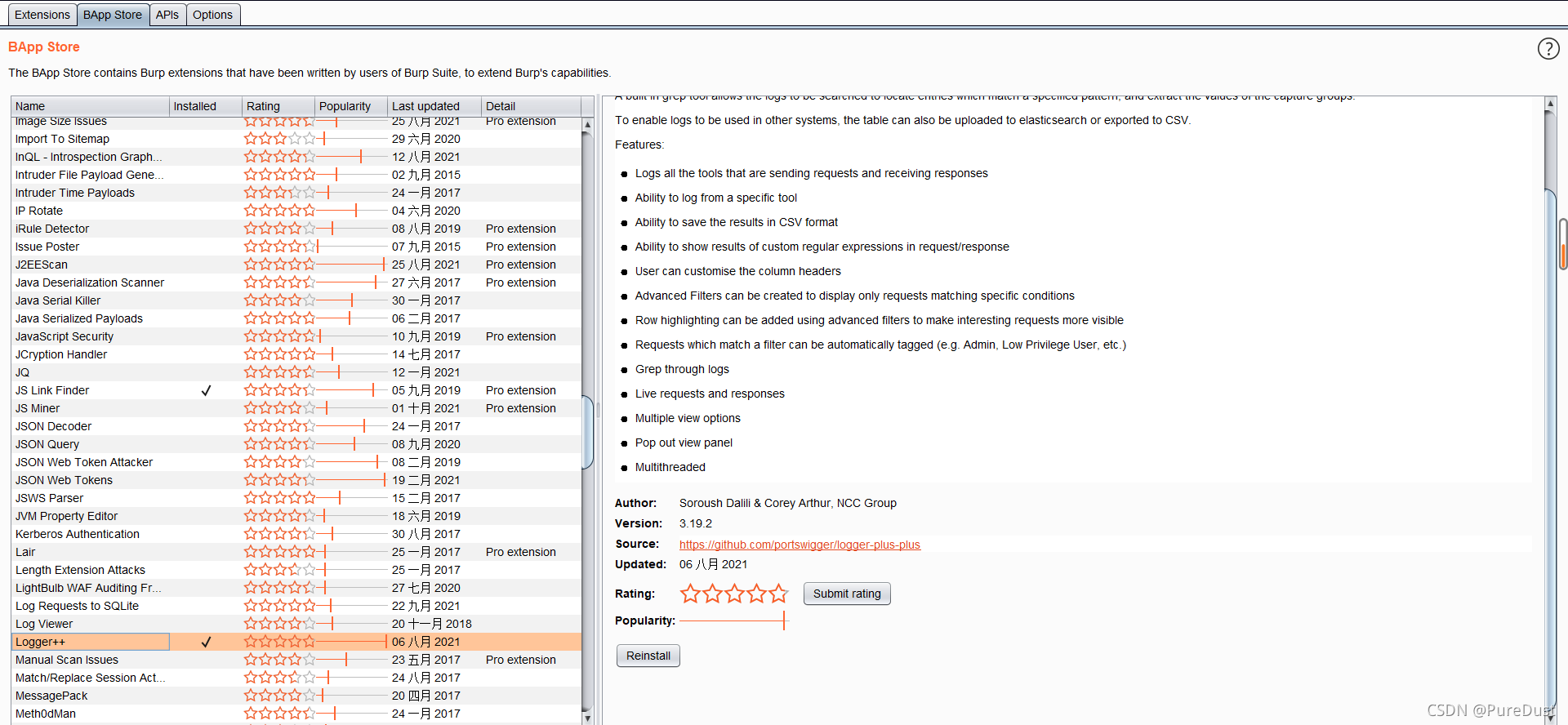Select the Manual Scan Issues row
Image resolution: width=1568 pixels, height=725 pixels.
click(297, 660)
